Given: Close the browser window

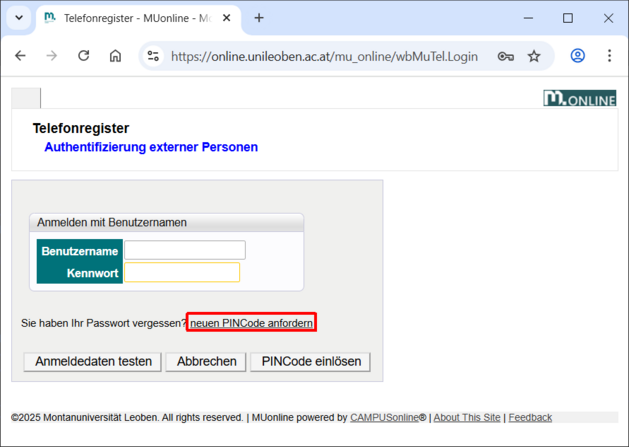Looking at the screenshot, I should 609,18.
